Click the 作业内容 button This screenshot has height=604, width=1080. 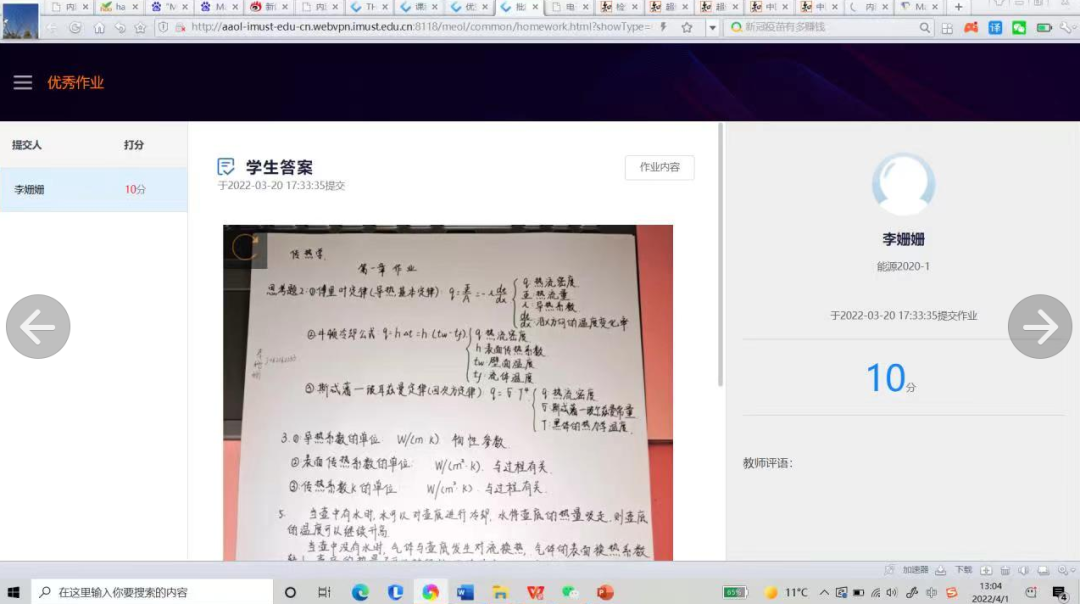(x=659, y=168)
